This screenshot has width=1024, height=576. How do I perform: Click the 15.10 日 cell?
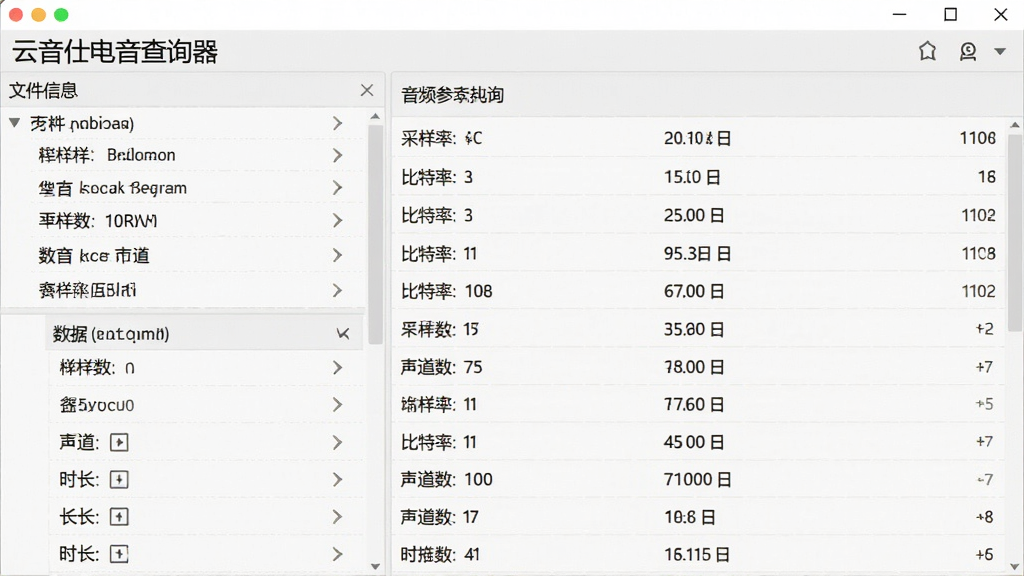[x=692, y=177]
